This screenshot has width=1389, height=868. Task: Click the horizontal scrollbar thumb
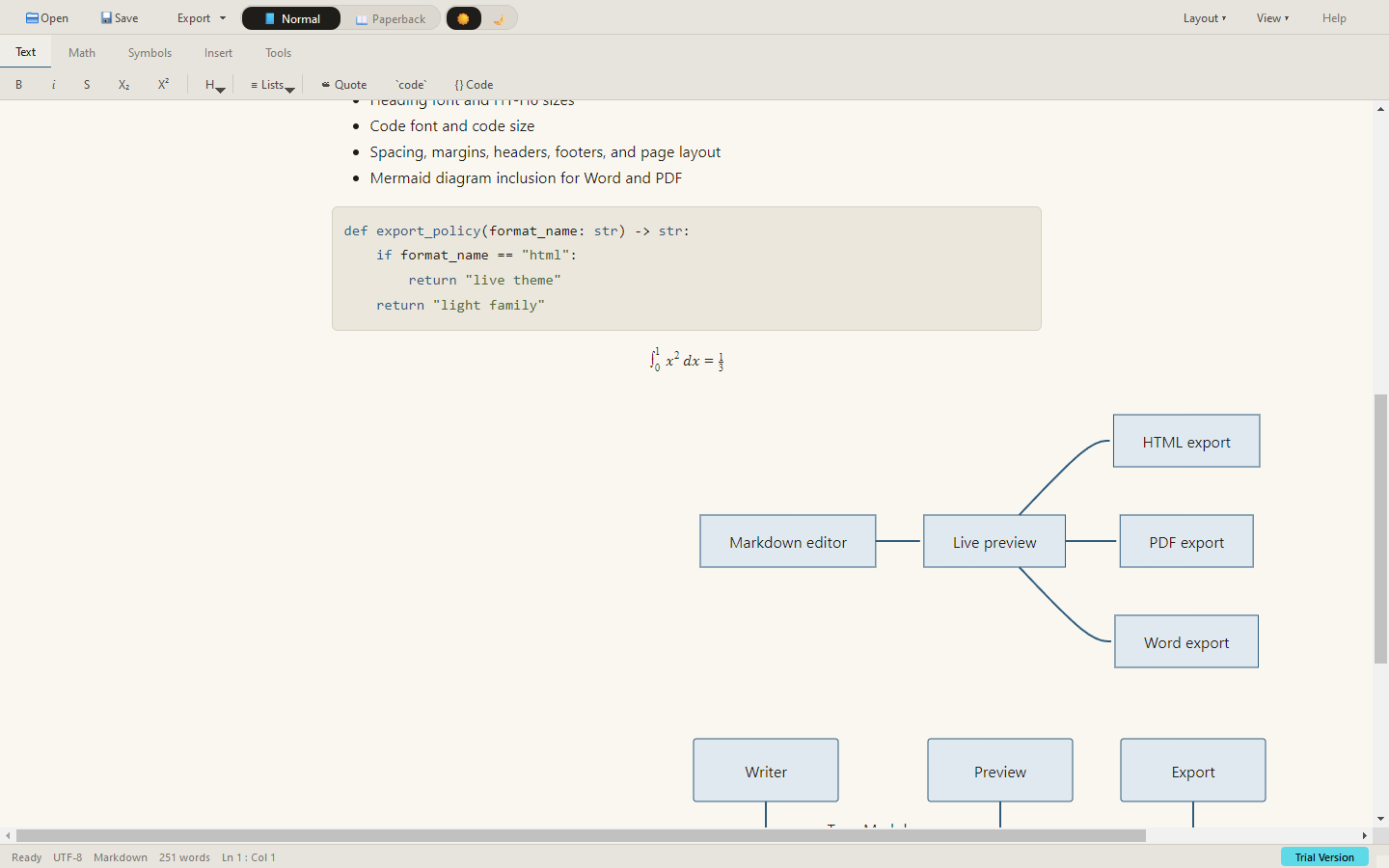point(581,835)
